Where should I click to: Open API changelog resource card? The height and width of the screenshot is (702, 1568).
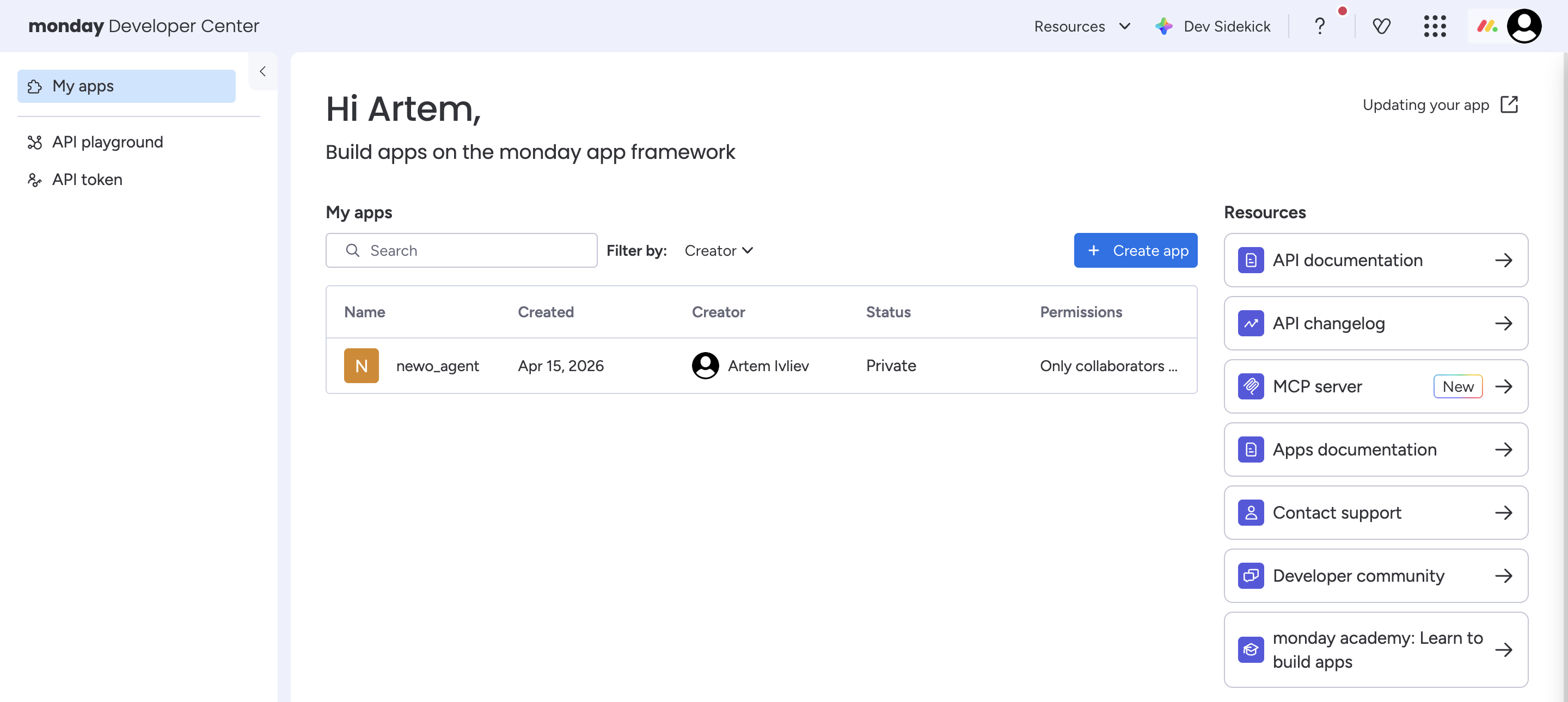click(x=1376, y=324)
